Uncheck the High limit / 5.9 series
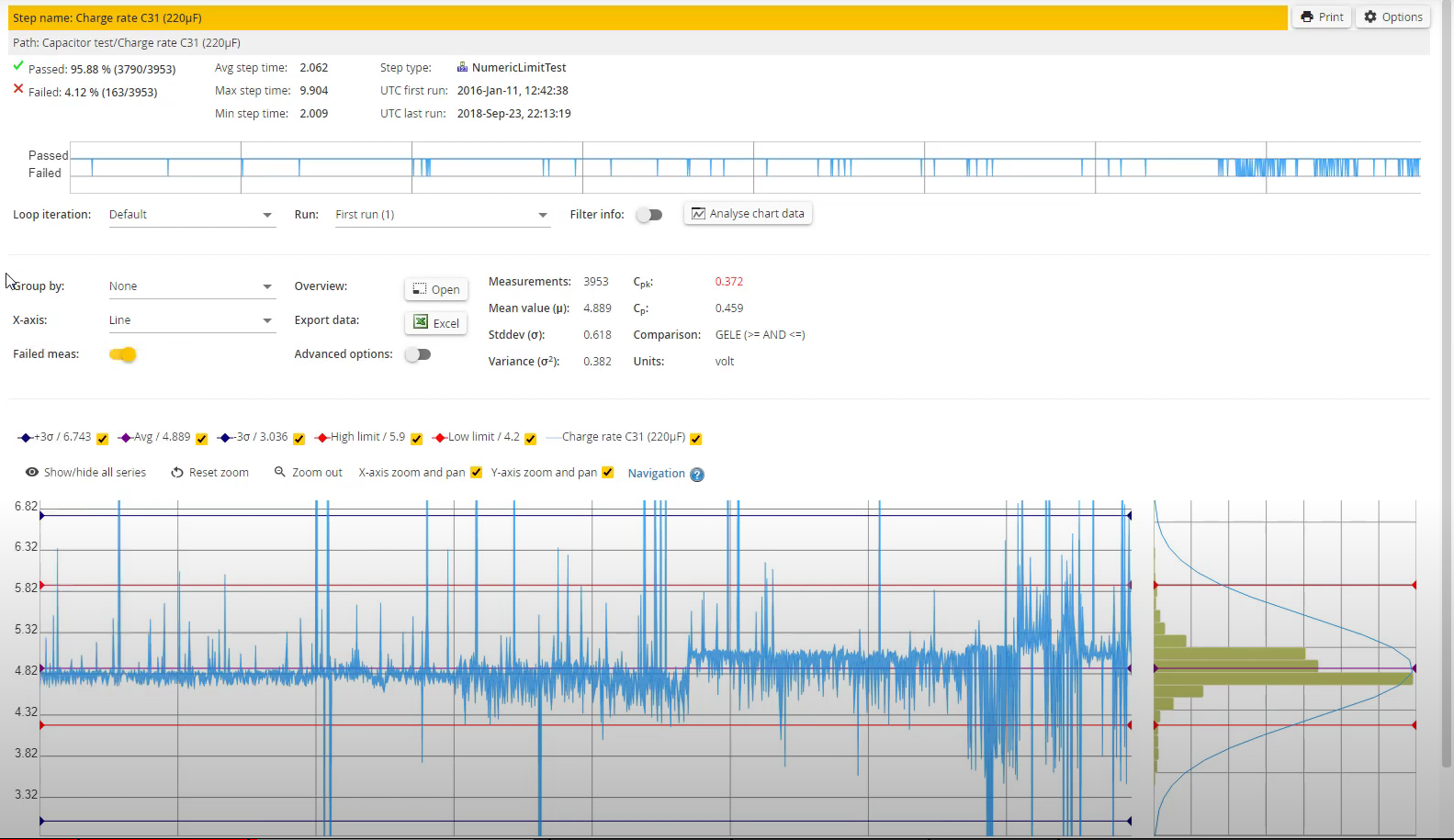 tap(416, 439)
